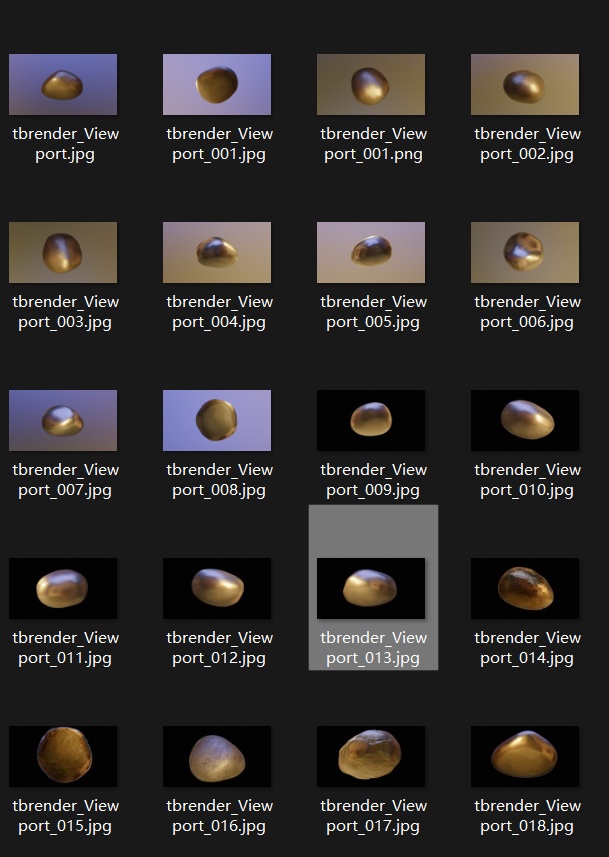Screen dimensions: 609x857
Task: Click the file name tbrender_Viewport_004.jpg
Action: pos(219,312)
